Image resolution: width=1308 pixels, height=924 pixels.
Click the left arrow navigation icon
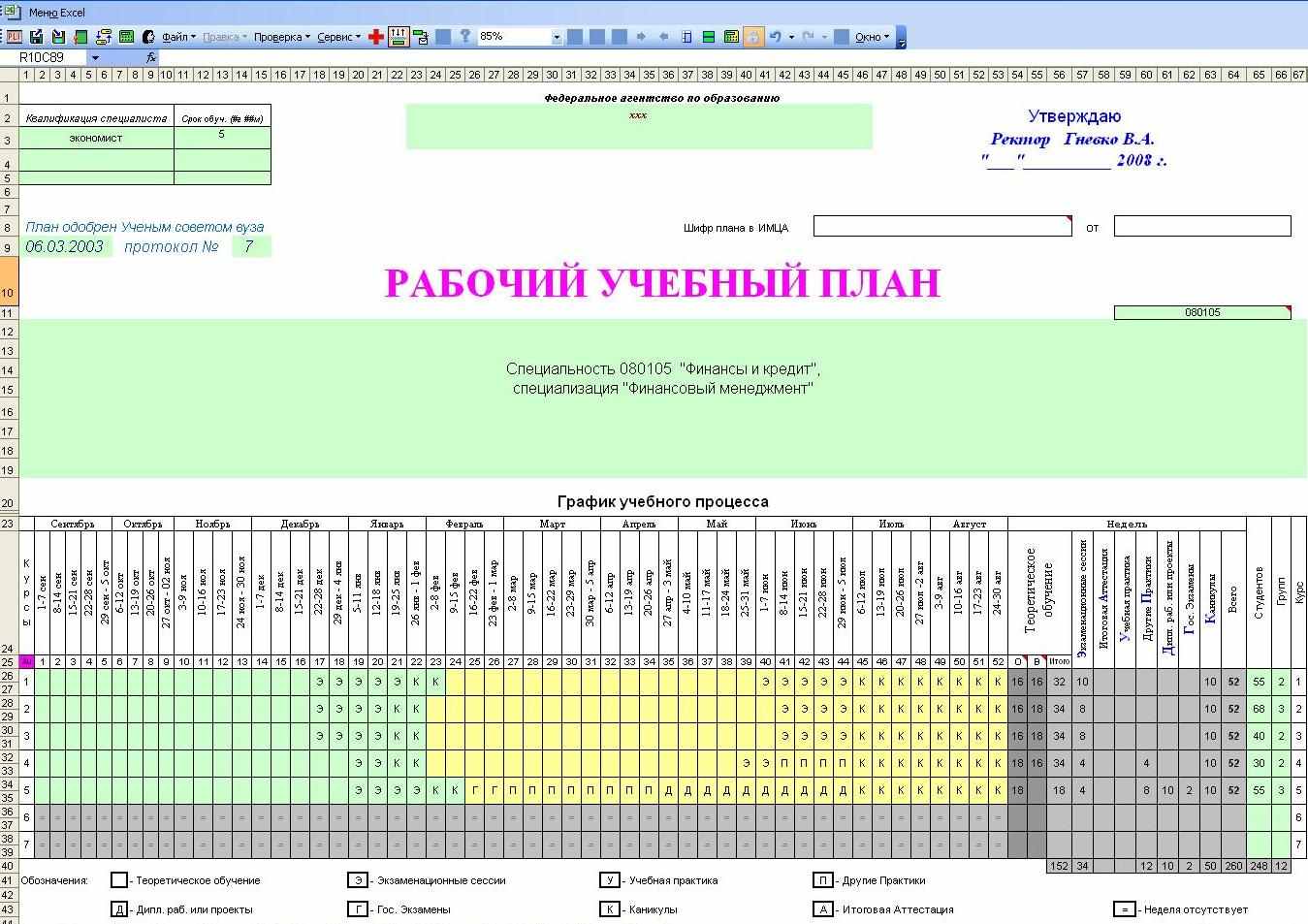[663, 37]
